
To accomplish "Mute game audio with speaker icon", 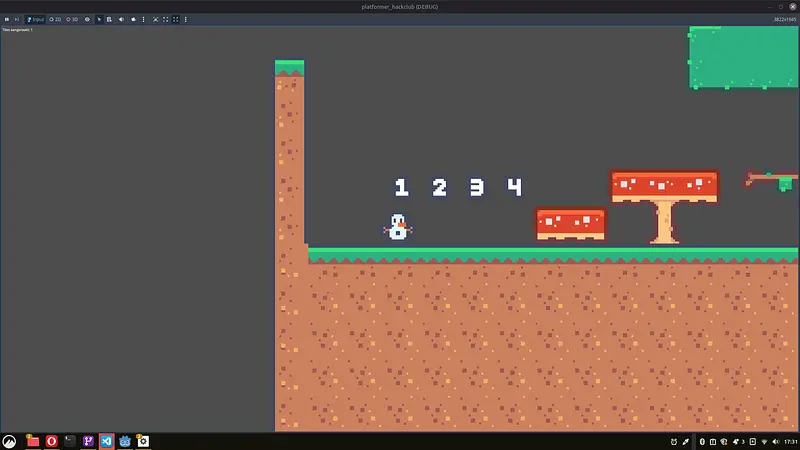I will point(122,19).
